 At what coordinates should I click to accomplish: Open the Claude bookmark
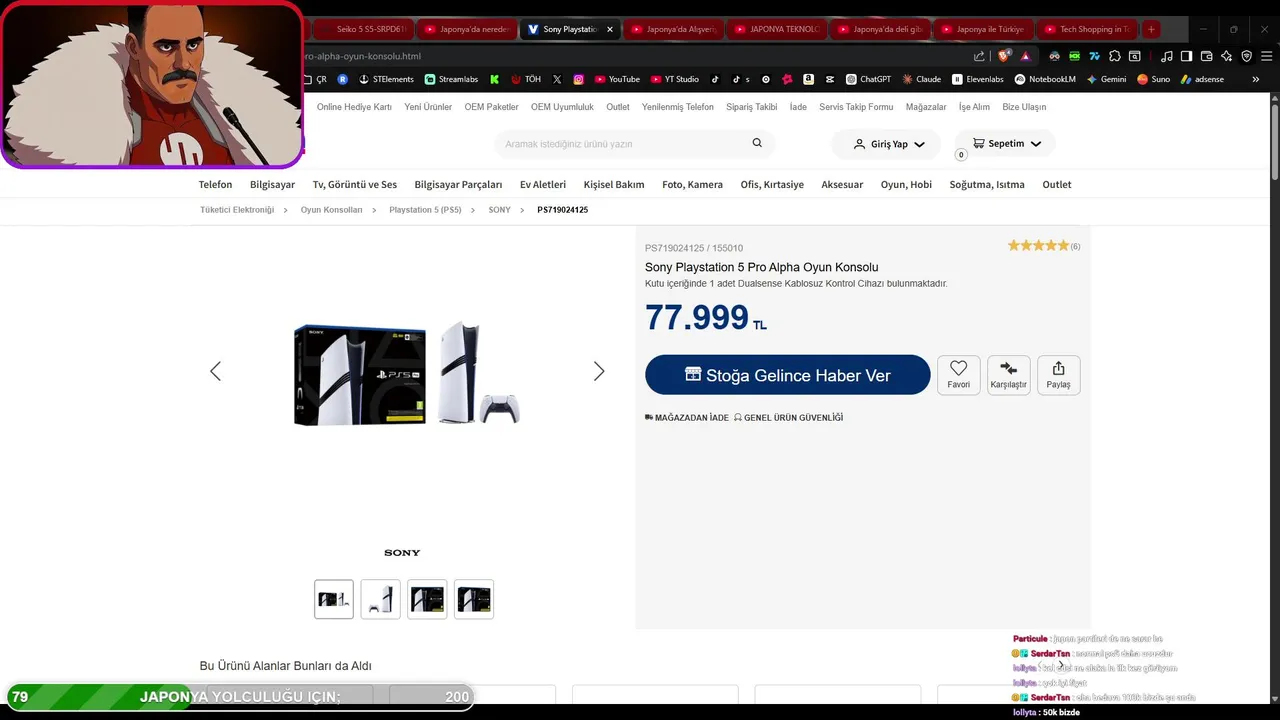point(921,79)
